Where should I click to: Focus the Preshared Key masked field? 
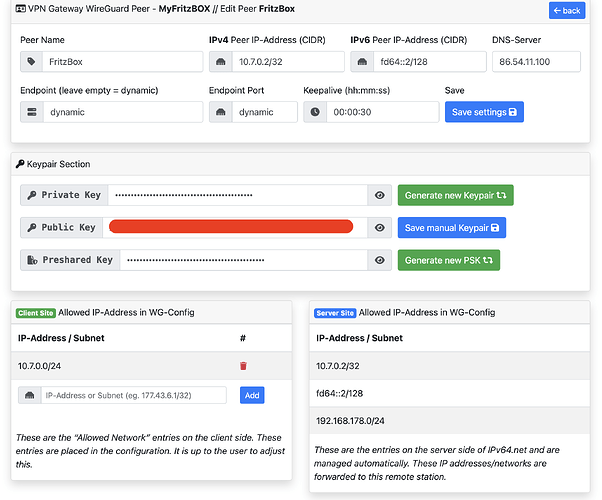coord(244,260)
